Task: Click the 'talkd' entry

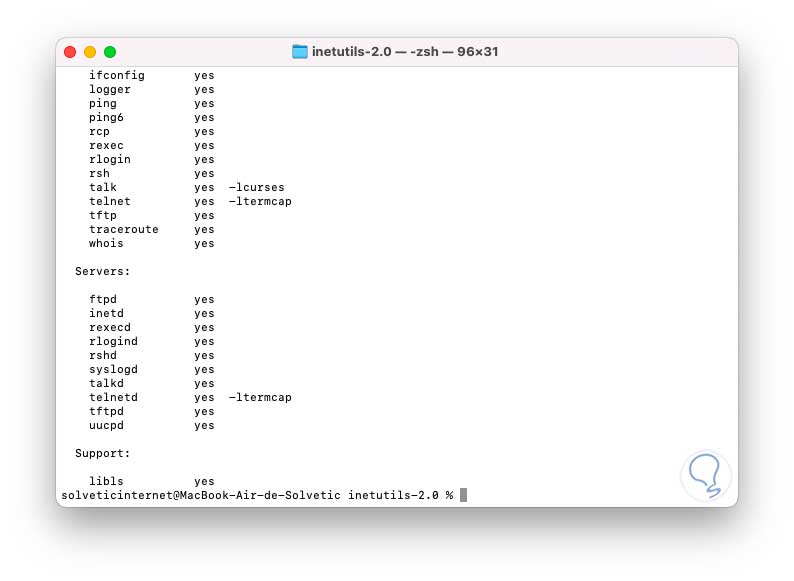Action: coord(106,383)
